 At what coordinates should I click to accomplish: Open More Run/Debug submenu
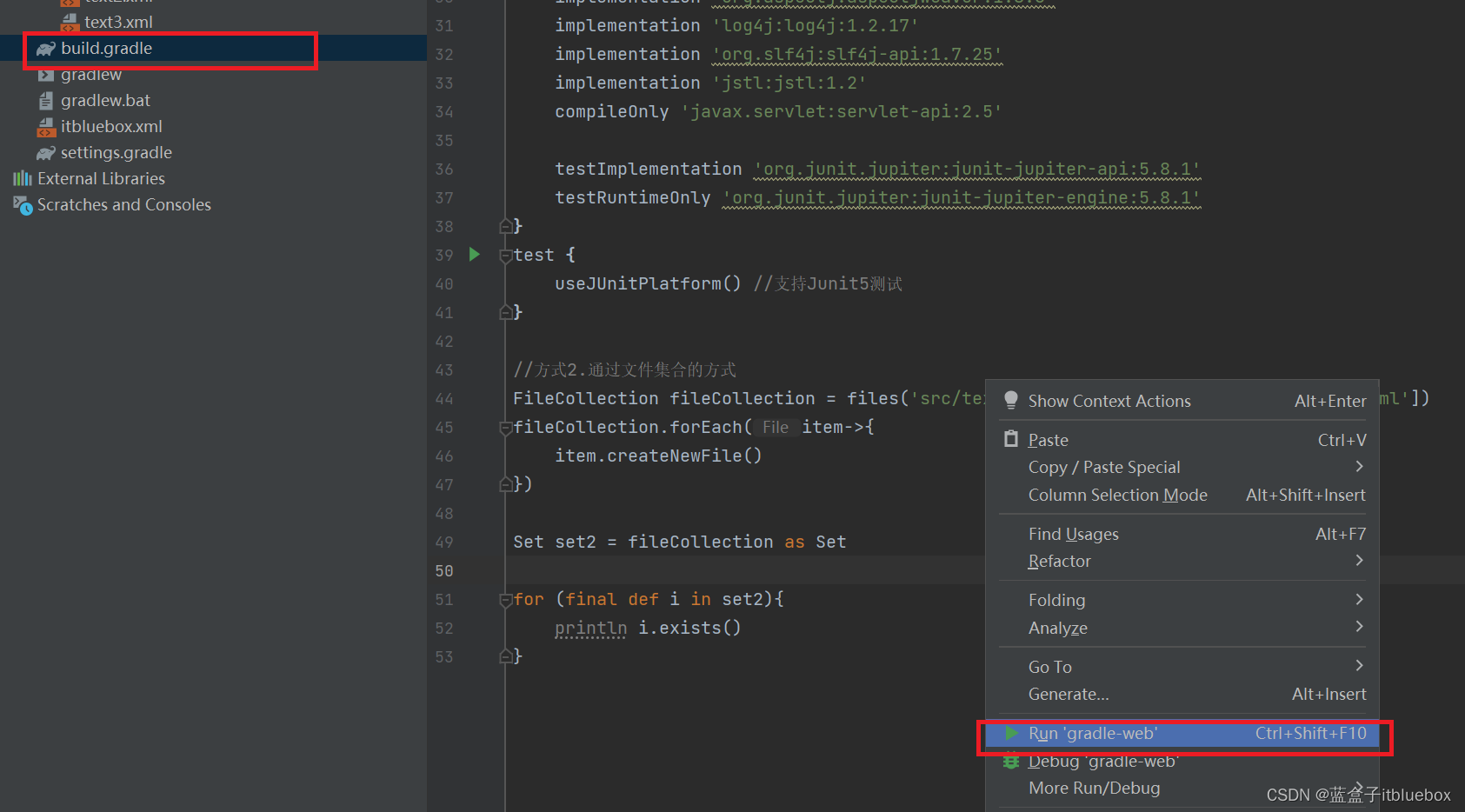(x=1182, y=788)
